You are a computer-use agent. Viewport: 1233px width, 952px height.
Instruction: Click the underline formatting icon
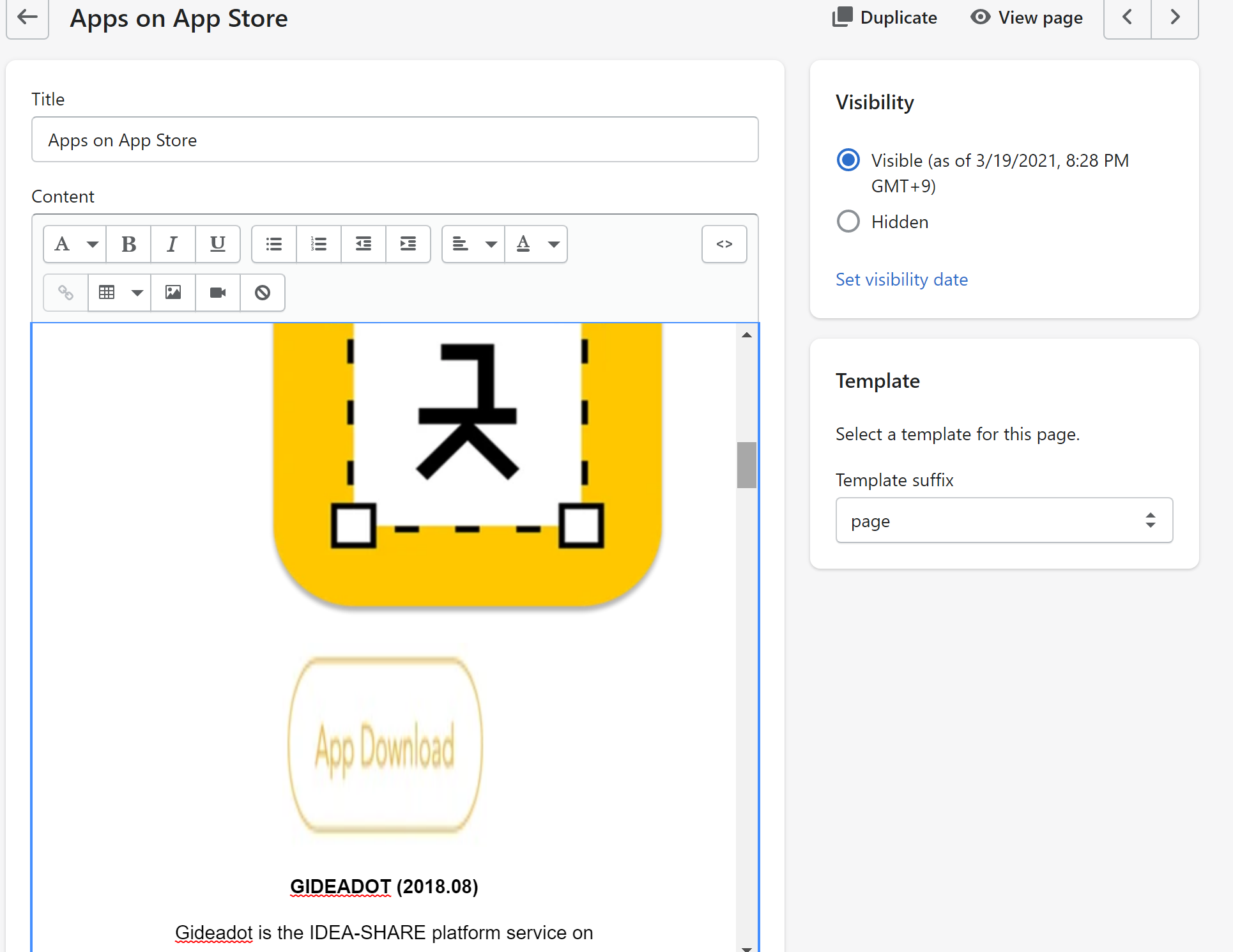[217, 244]
